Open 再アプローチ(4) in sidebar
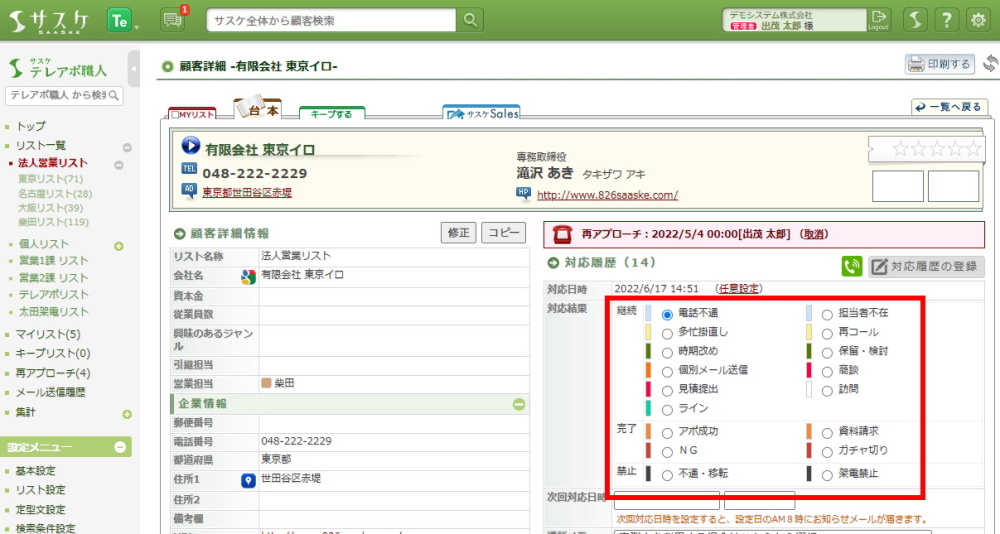This screenshot has width=1000, height=534. coord(53,373)
